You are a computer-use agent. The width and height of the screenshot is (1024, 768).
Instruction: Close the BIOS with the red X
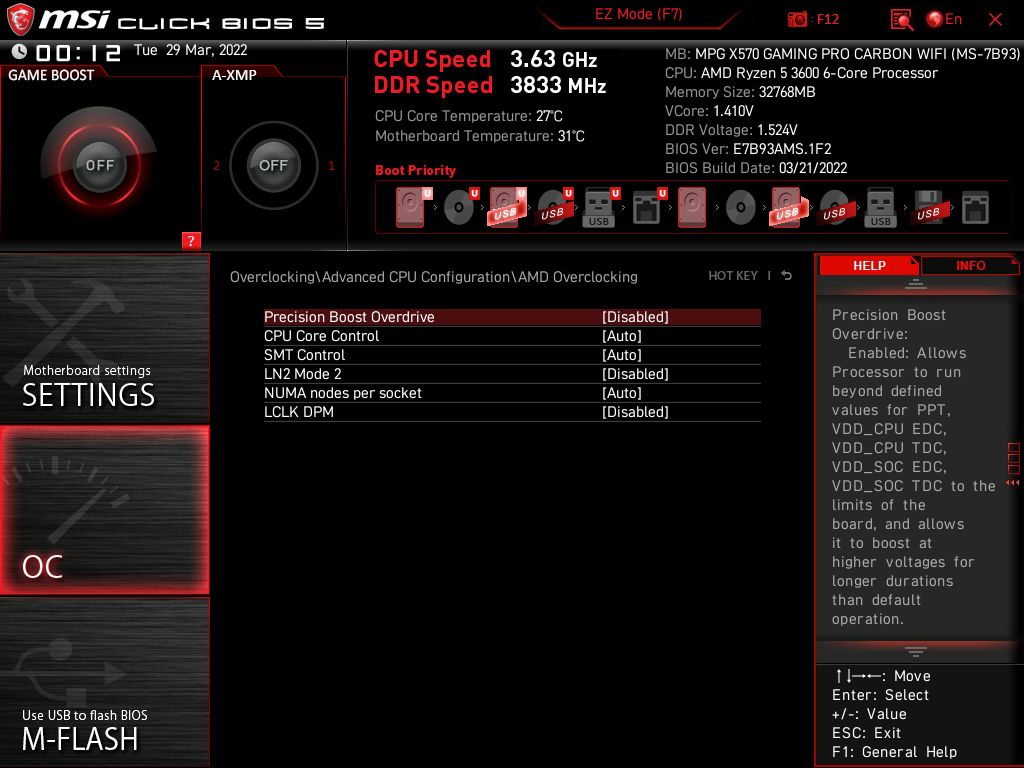995,20
